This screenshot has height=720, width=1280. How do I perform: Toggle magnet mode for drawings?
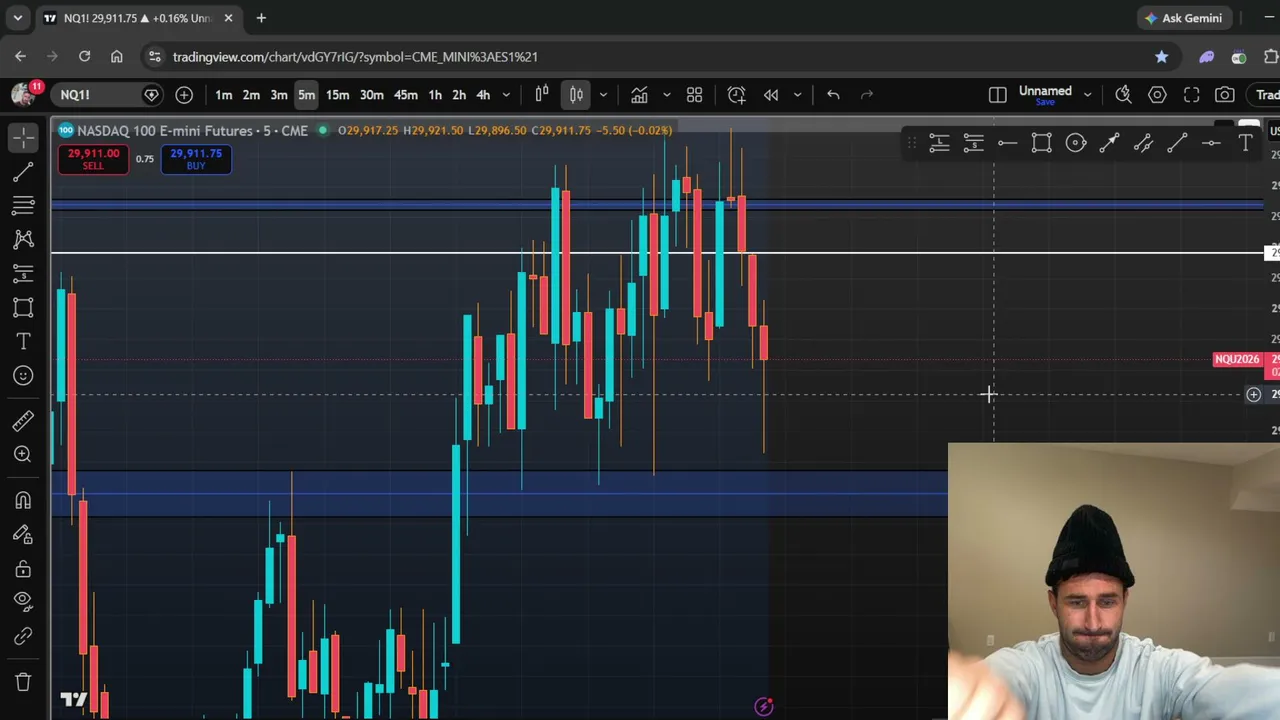coord(23,500)
